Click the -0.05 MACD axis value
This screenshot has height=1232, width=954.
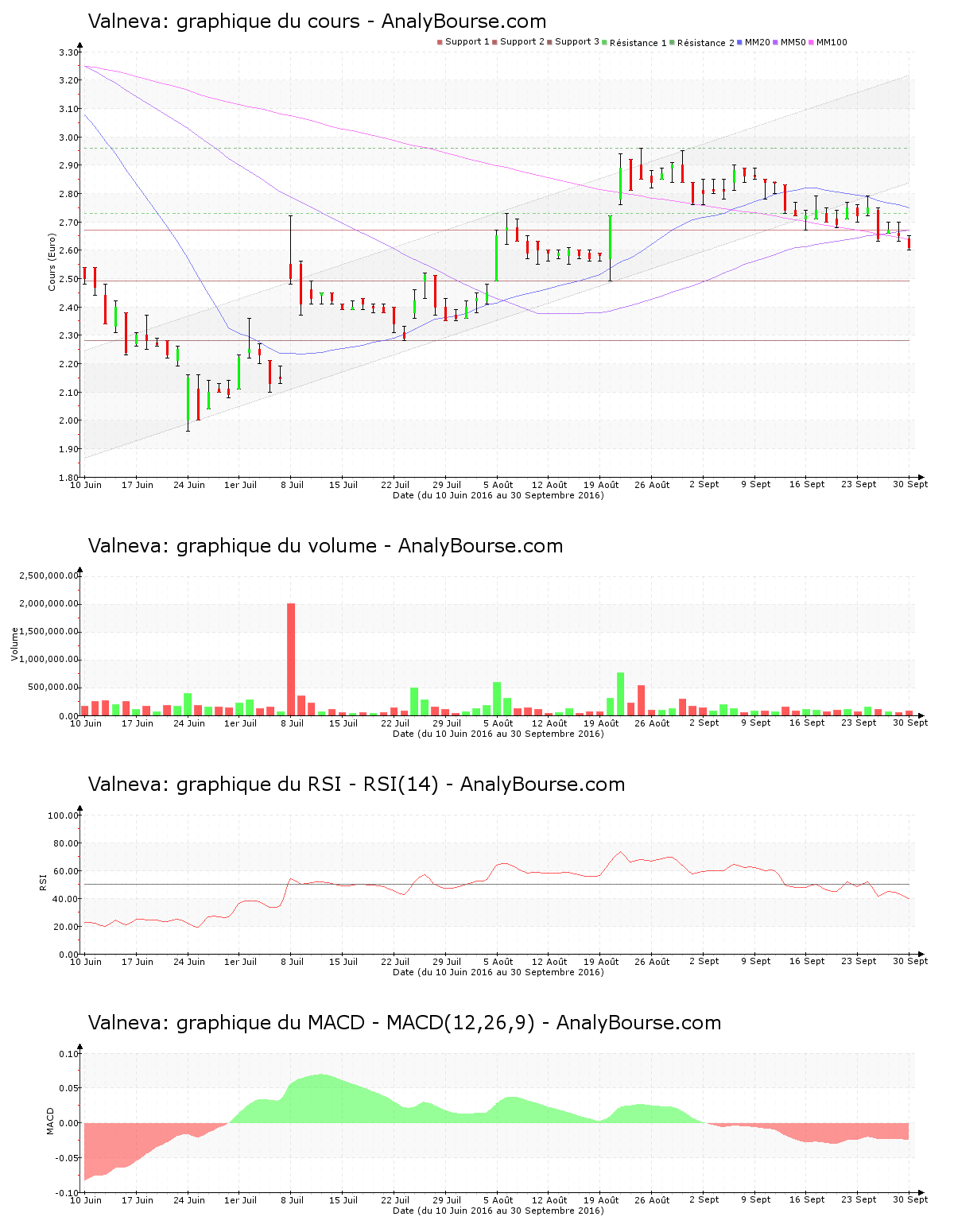coord(67,1158)
